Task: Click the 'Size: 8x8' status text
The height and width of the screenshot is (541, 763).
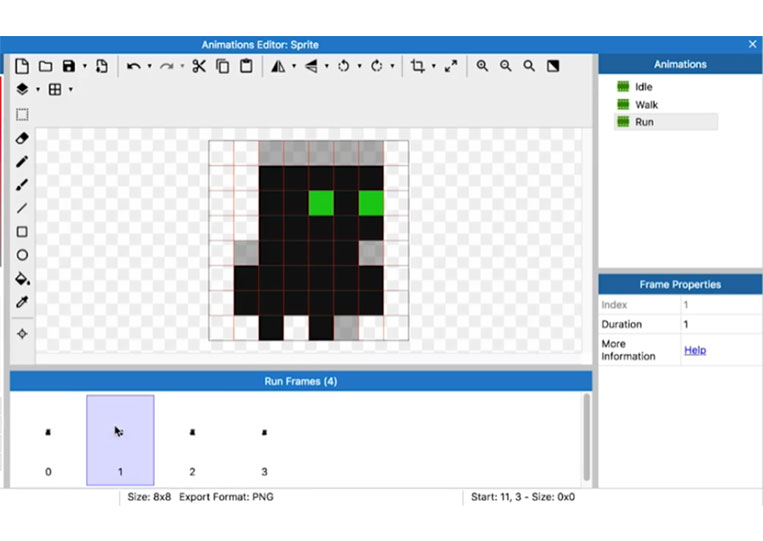Action: [149, 497]
